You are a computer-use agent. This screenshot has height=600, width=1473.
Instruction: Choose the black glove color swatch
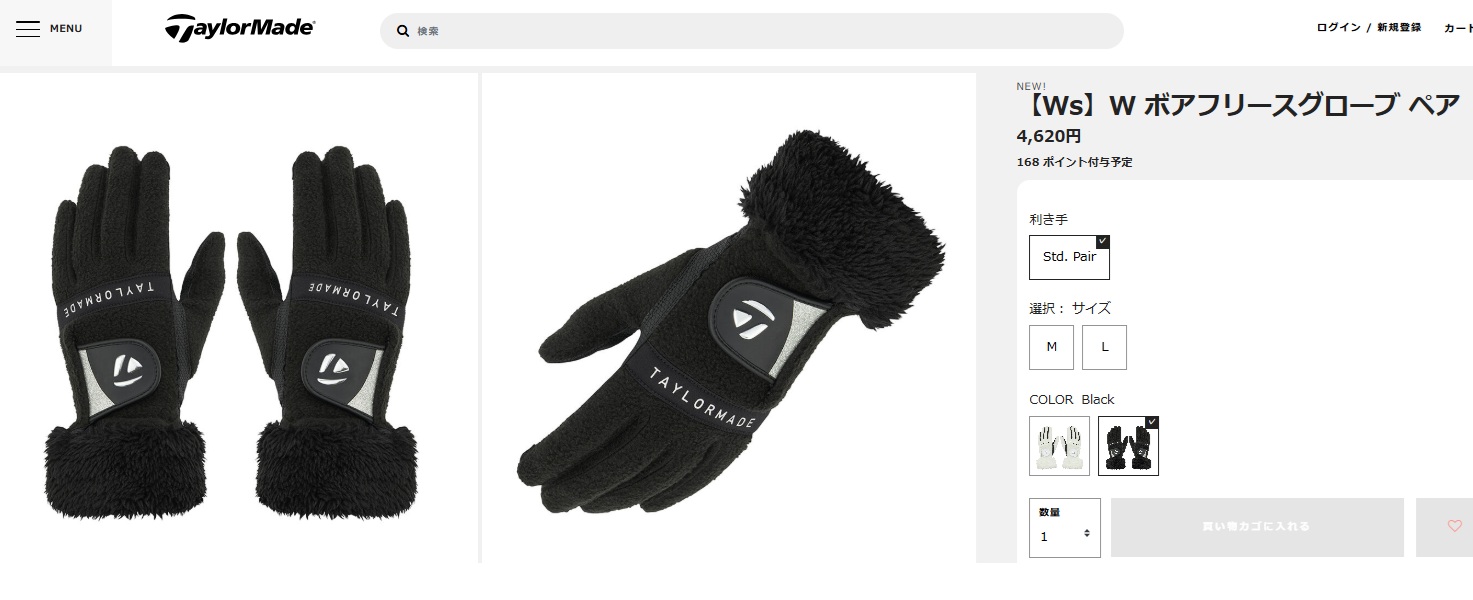1128,446
